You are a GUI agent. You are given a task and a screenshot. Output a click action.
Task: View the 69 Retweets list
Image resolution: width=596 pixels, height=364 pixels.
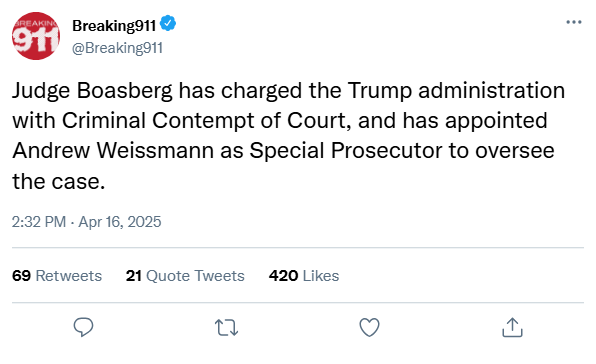click(57, 275)
